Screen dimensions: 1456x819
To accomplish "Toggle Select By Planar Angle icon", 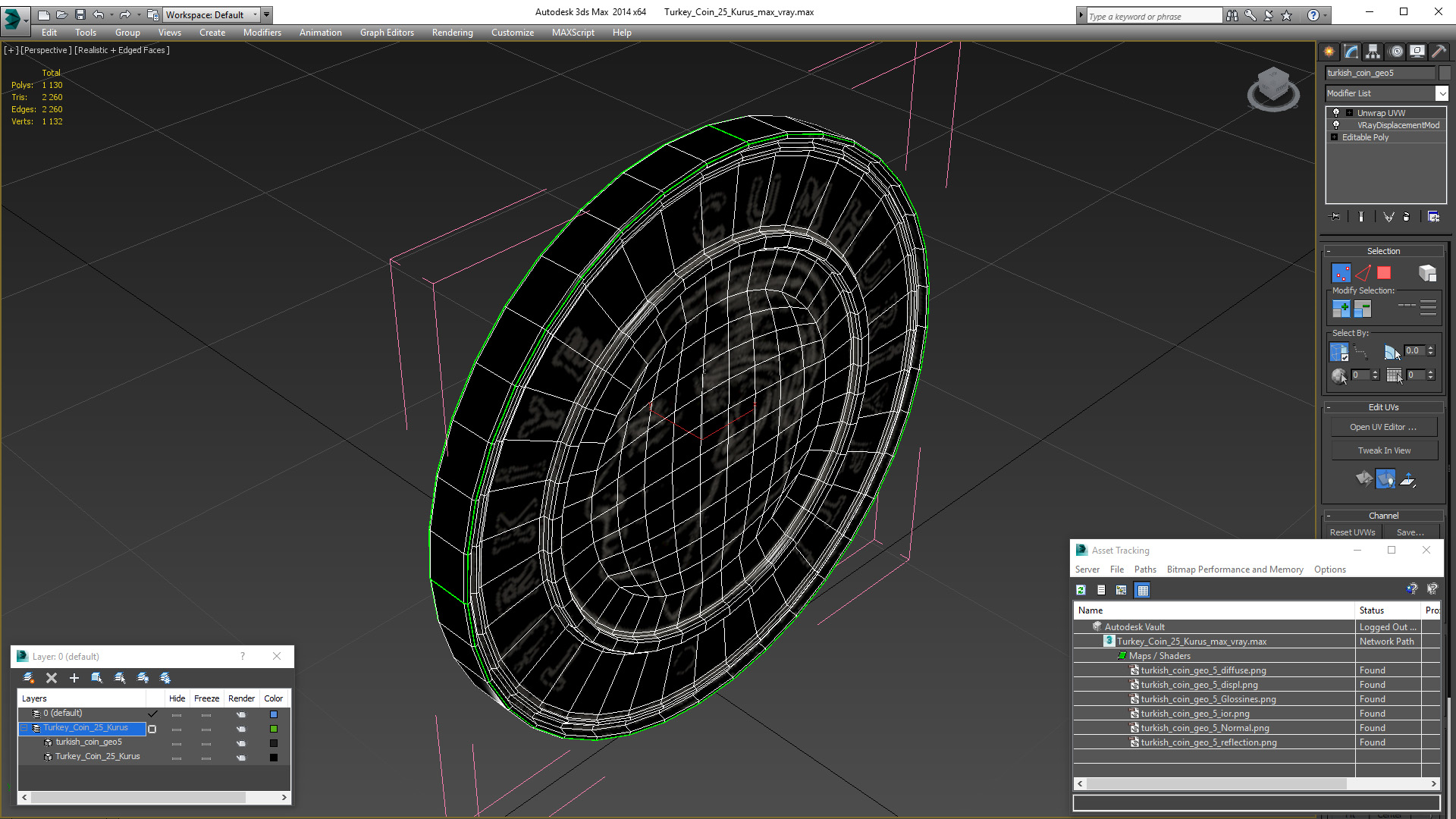I will [x=1392, y=352].
